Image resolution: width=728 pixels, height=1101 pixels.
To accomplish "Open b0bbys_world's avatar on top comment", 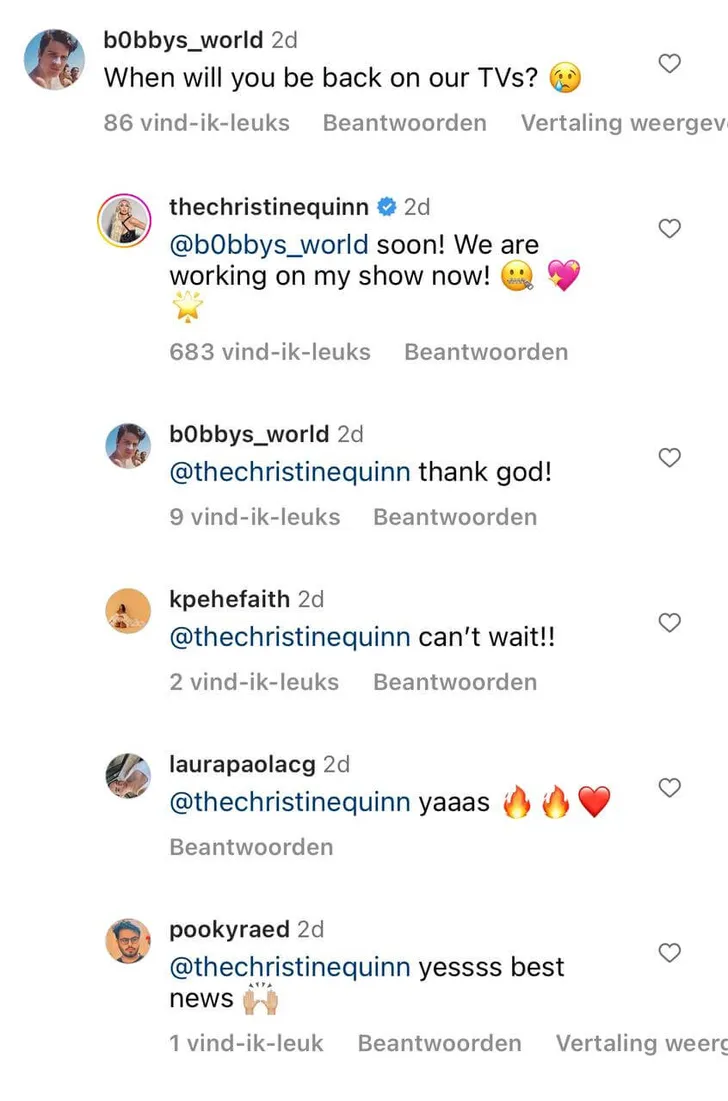I will [x=53, y=59].
